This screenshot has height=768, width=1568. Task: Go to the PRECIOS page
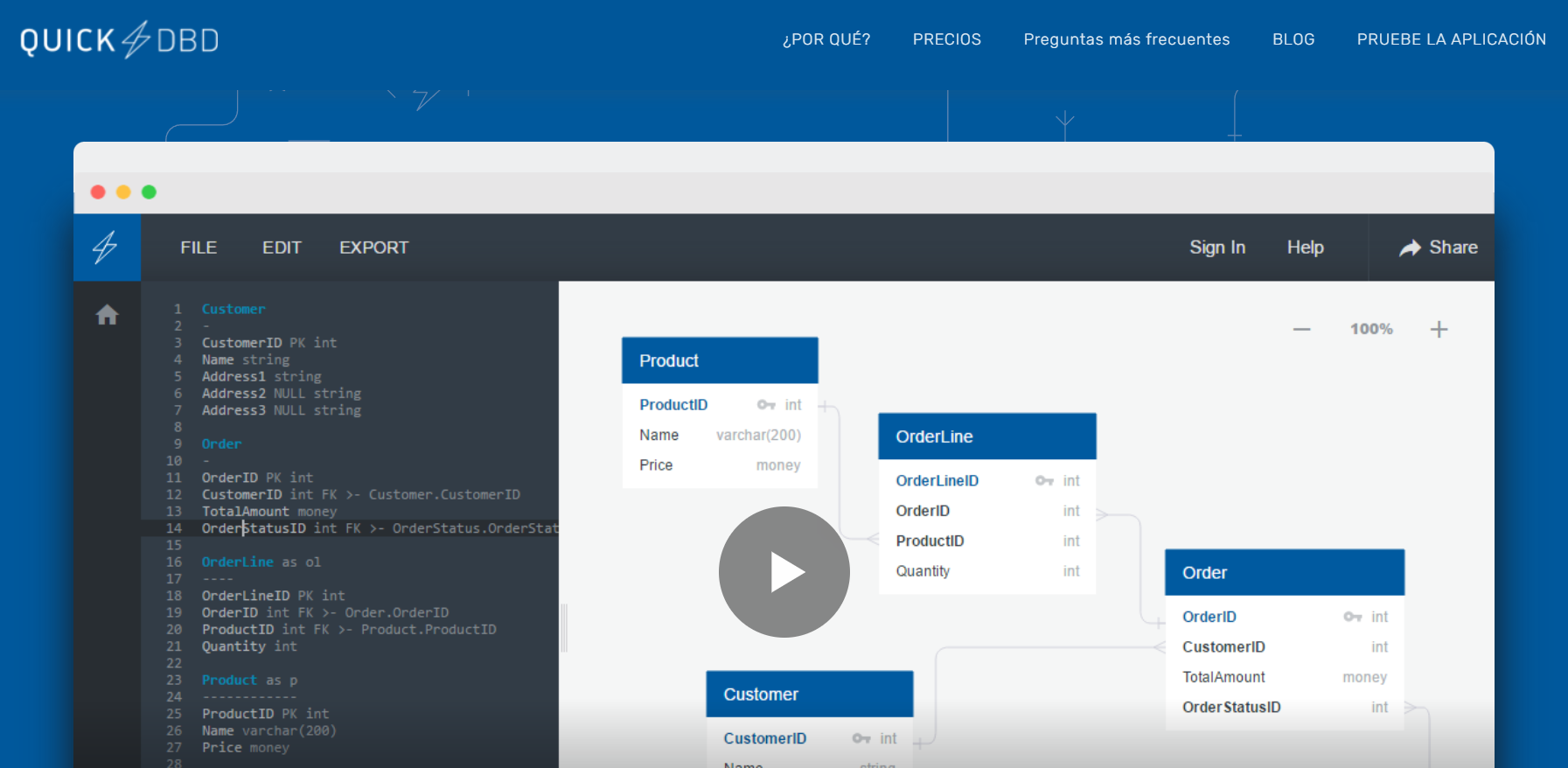(947, 39)
